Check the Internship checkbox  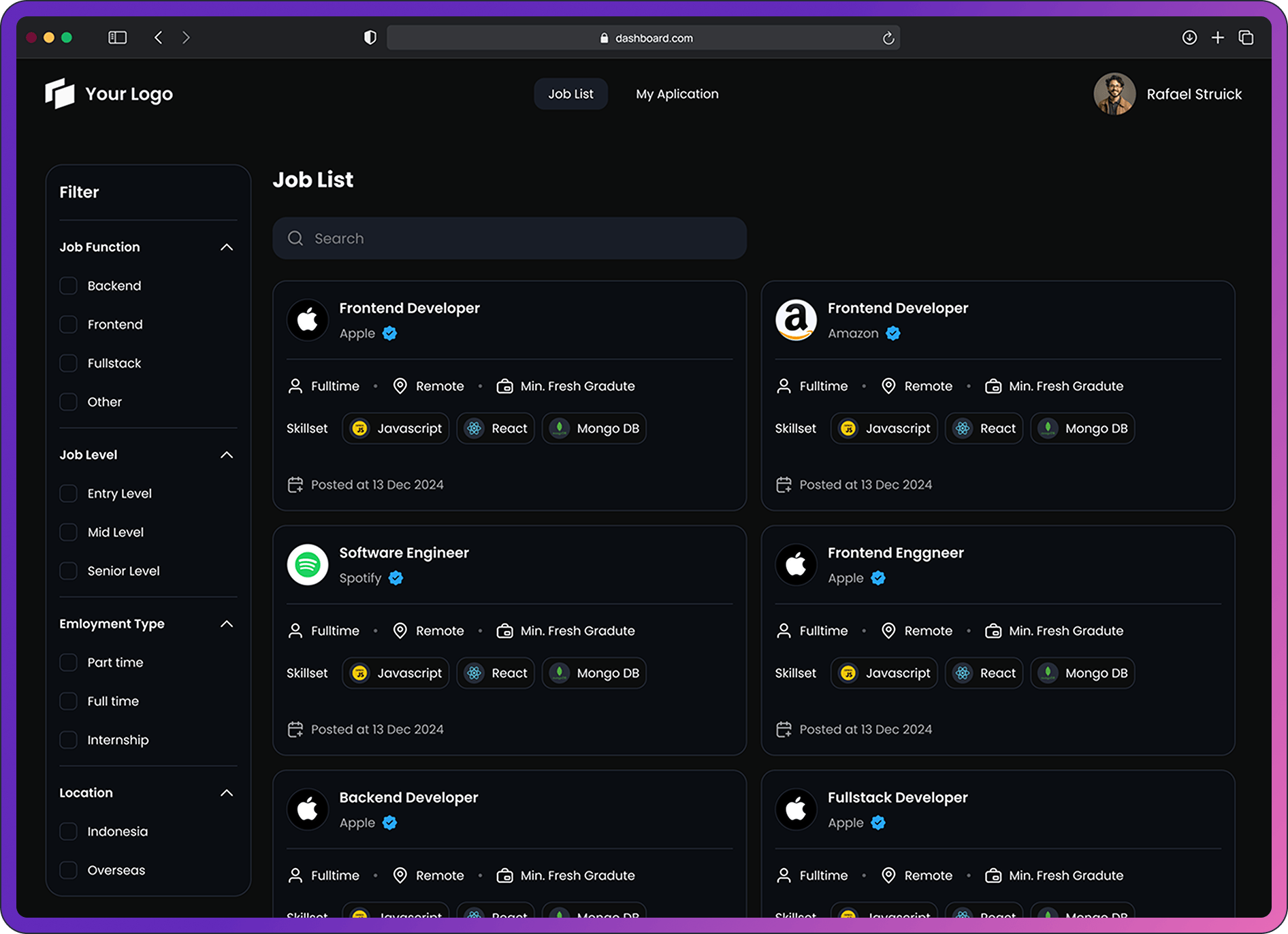(x=68, y=740)
